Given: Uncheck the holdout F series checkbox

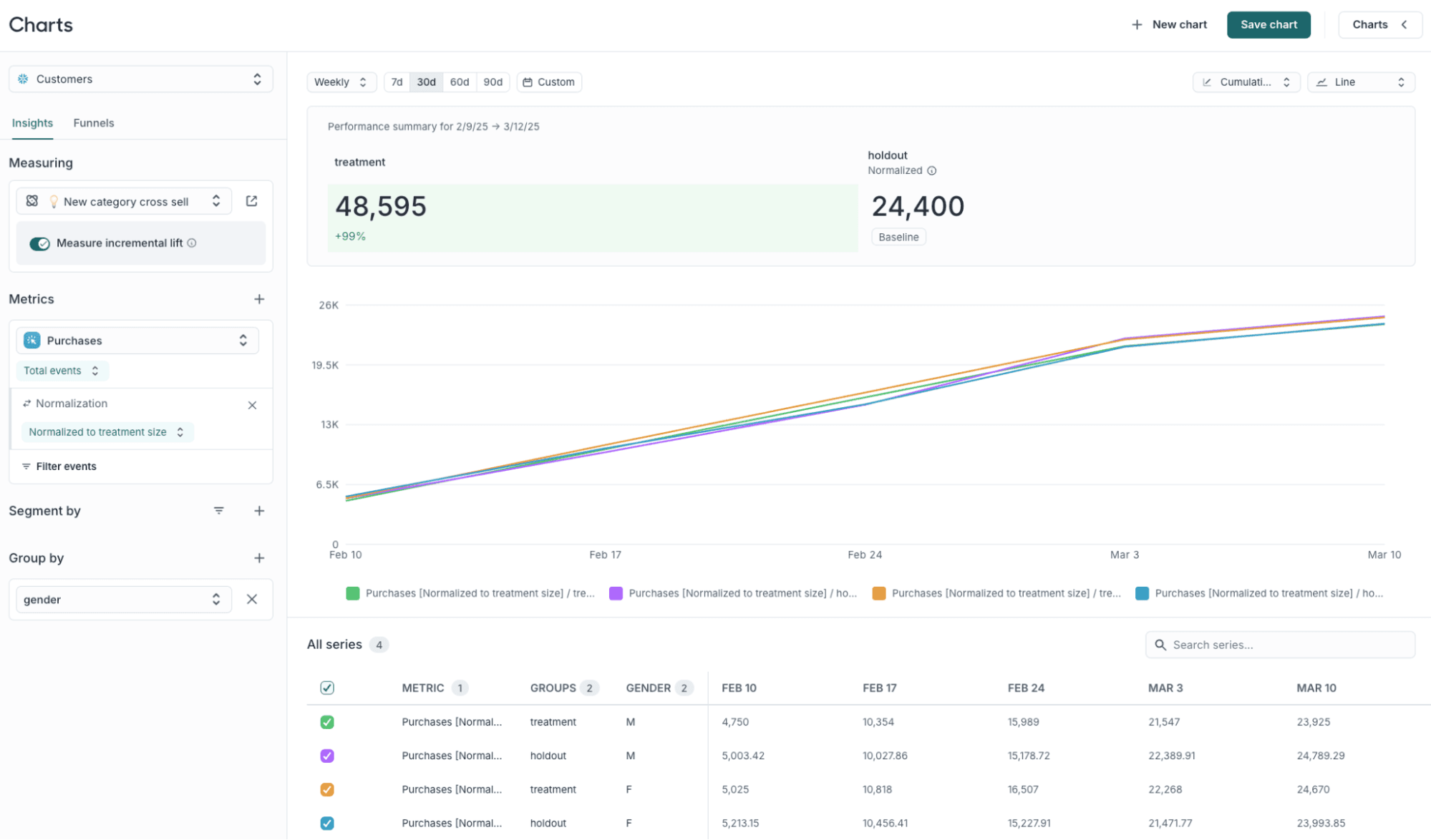Looking at the screenshot, I should [x=327, y=823].
